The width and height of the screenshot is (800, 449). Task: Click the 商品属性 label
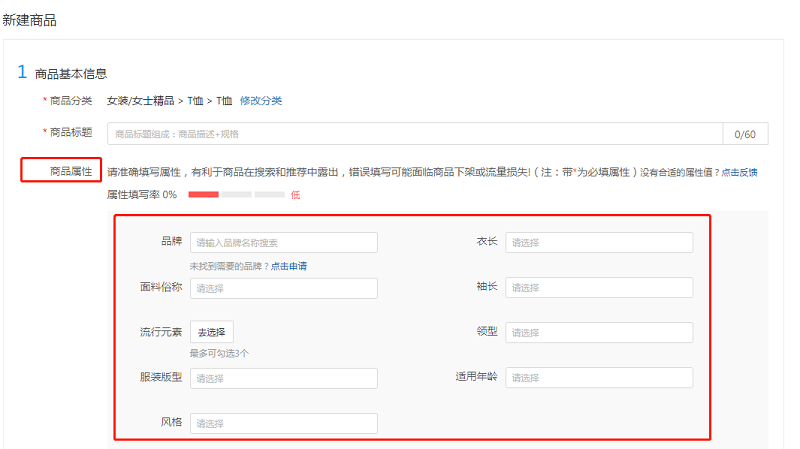pos(71,171)
